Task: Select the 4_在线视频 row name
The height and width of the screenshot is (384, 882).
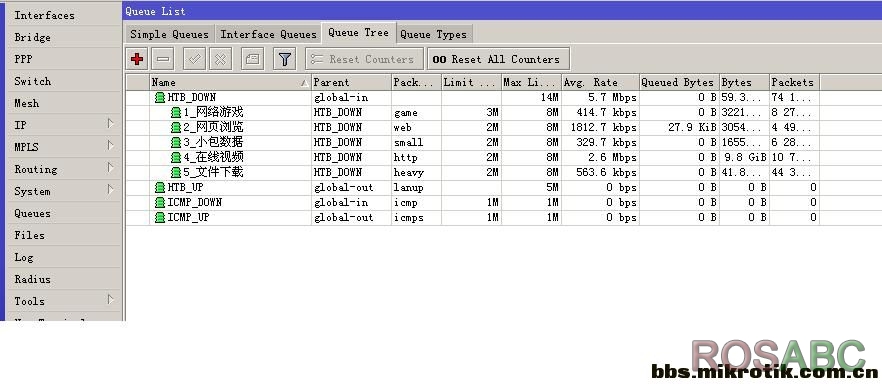Action: tap(213, 157)
